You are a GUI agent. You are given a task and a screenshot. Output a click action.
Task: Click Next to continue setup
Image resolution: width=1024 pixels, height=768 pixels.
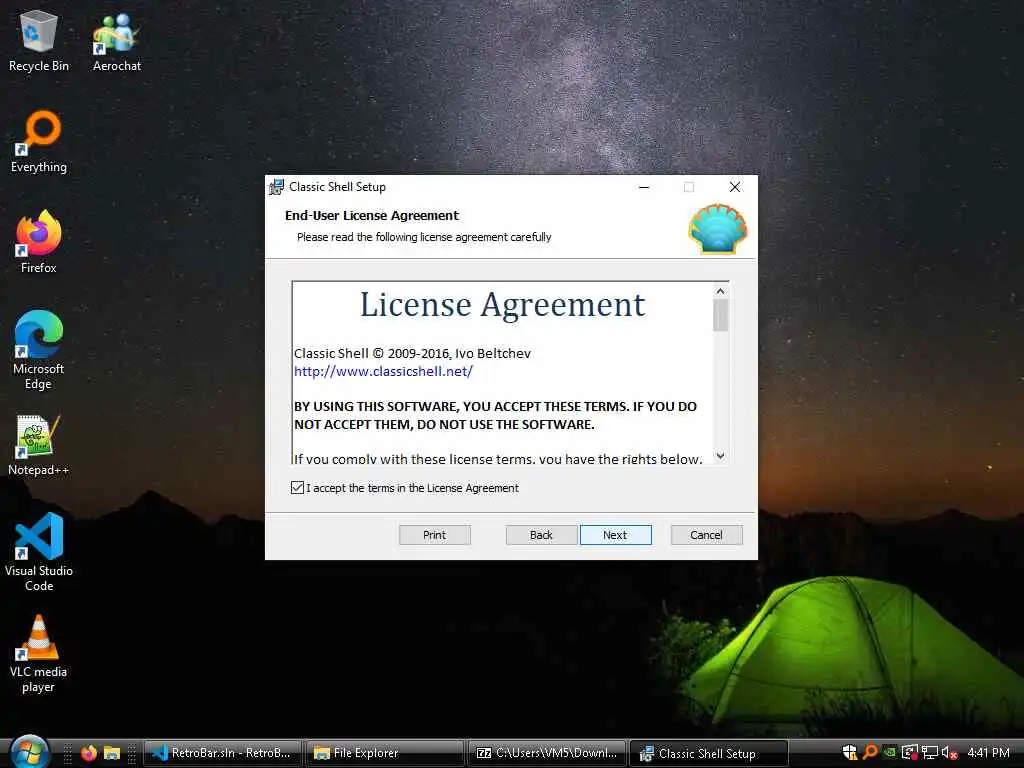pos(615,535)
